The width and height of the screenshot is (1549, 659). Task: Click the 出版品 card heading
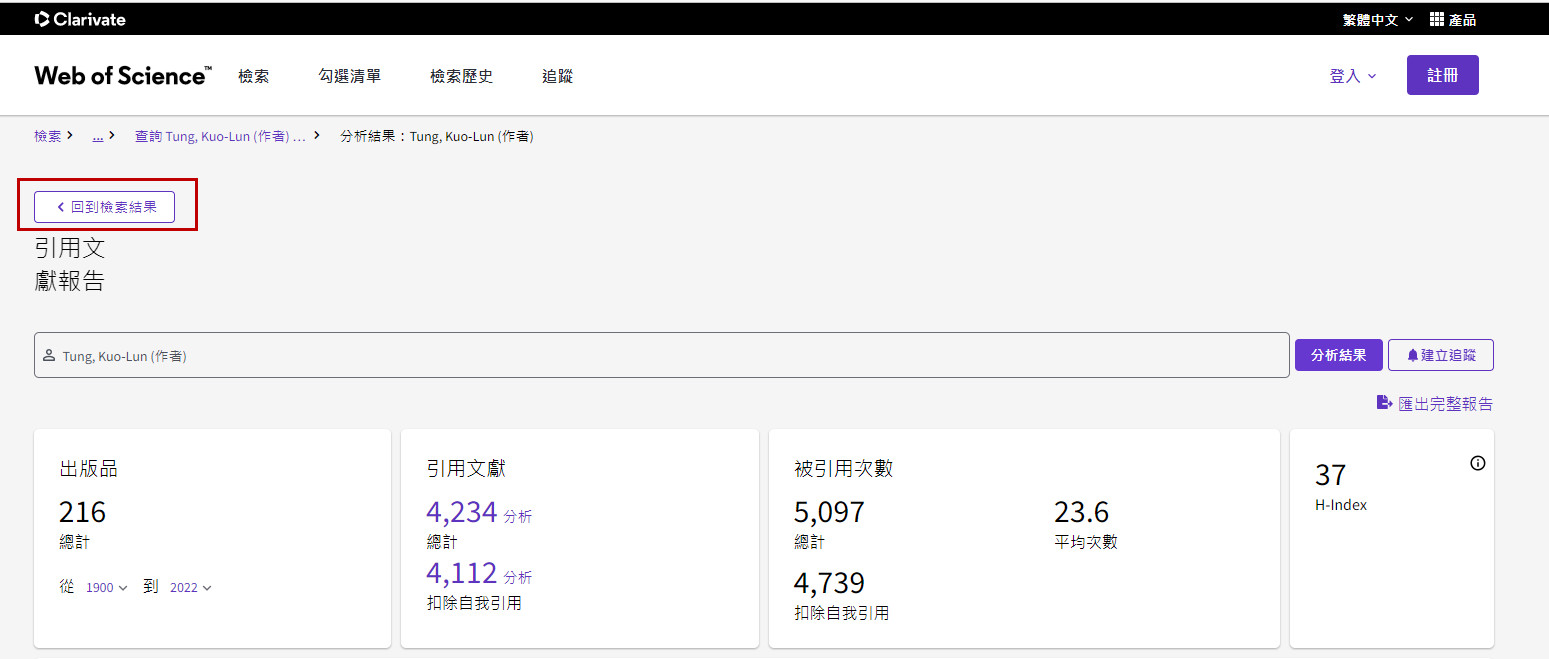[89, 468]
